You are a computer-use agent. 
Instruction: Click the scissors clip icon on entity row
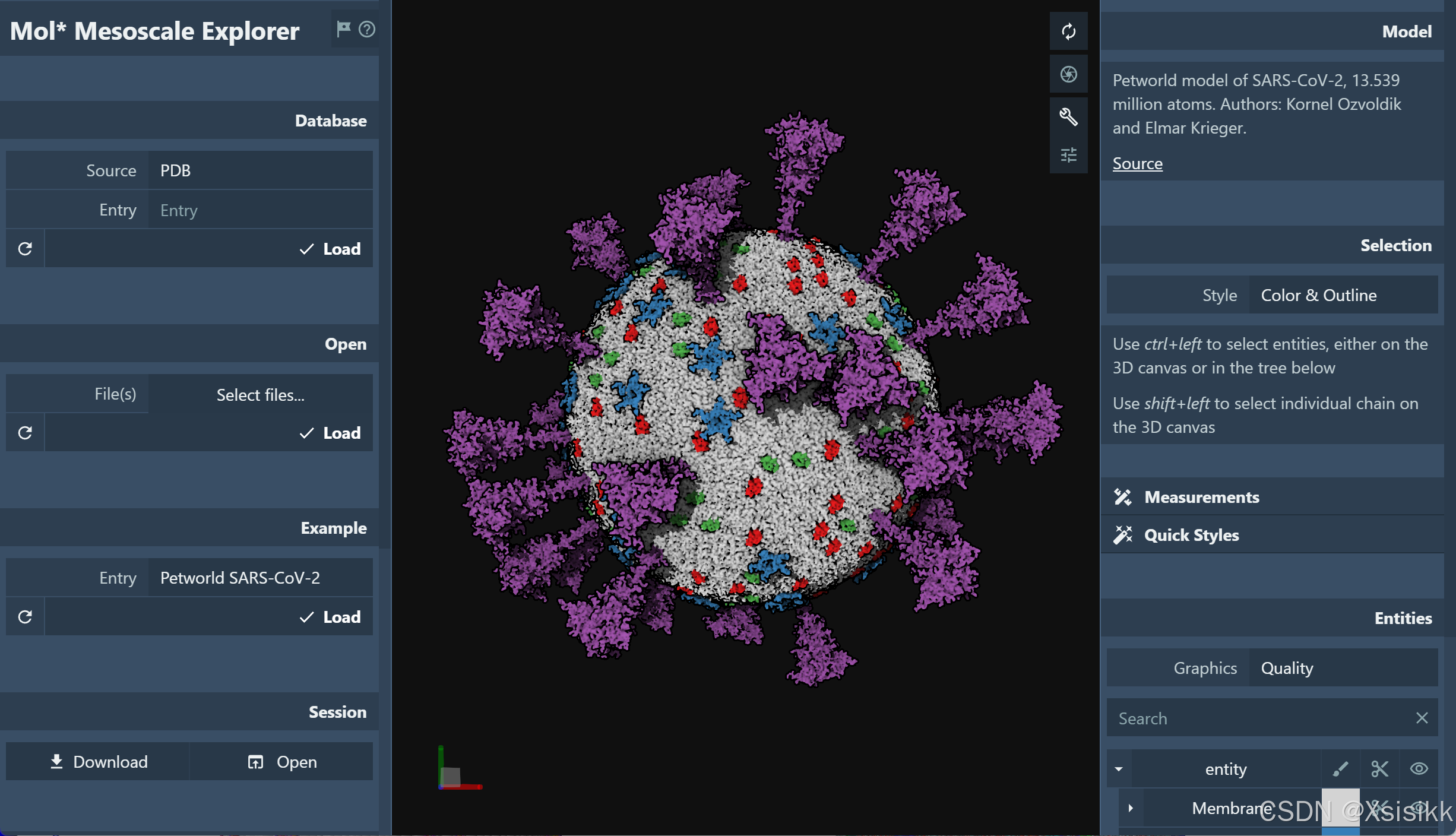pyautogui.click(x=1379, y=769)
